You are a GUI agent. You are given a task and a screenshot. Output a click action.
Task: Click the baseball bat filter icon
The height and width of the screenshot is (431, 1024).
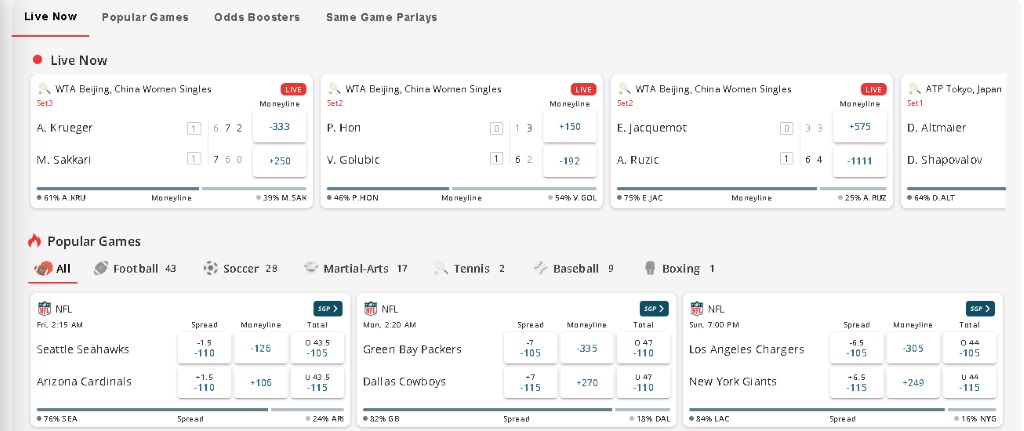tap(541, 268)
